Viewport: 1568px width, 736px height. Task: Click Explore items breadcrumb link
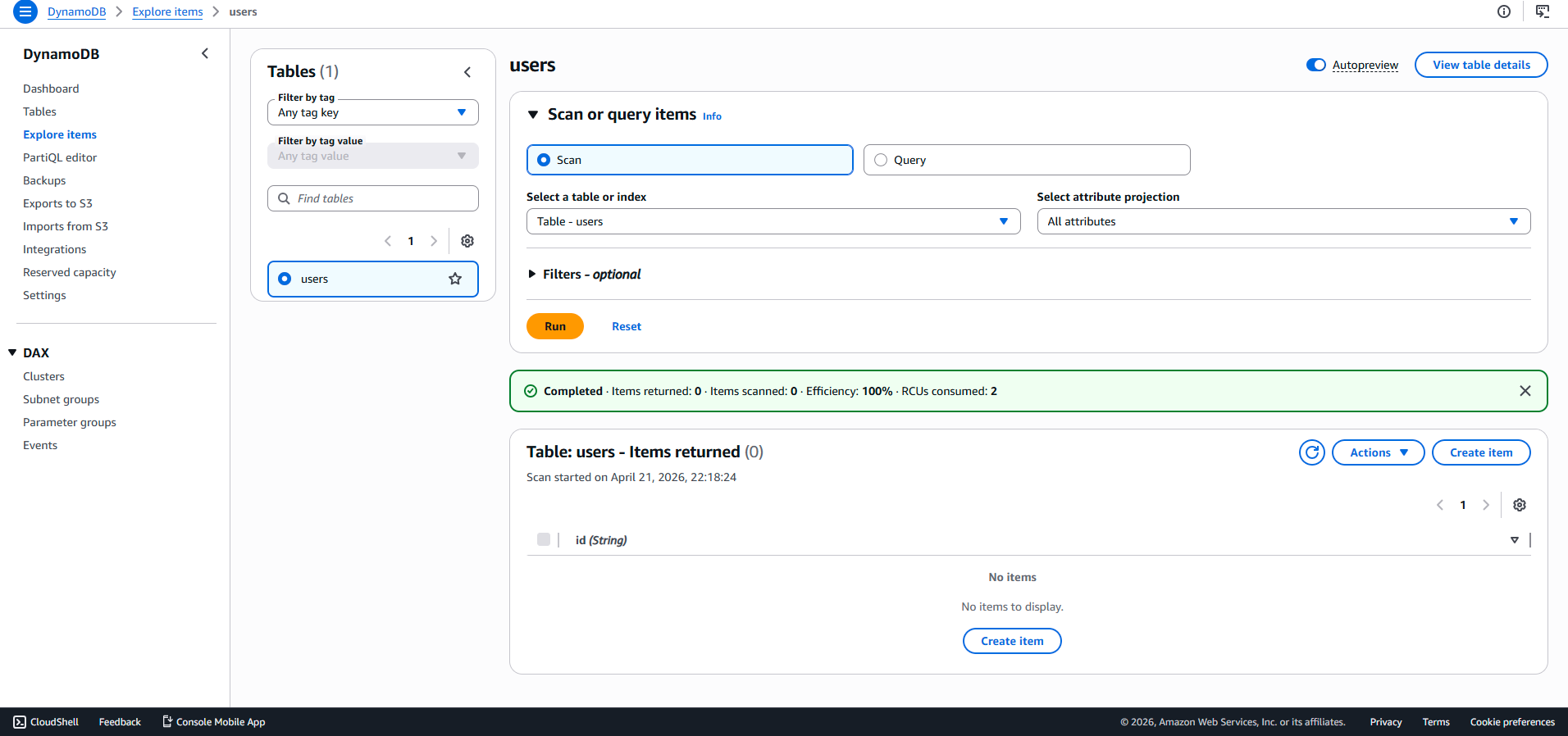[167, 11]
